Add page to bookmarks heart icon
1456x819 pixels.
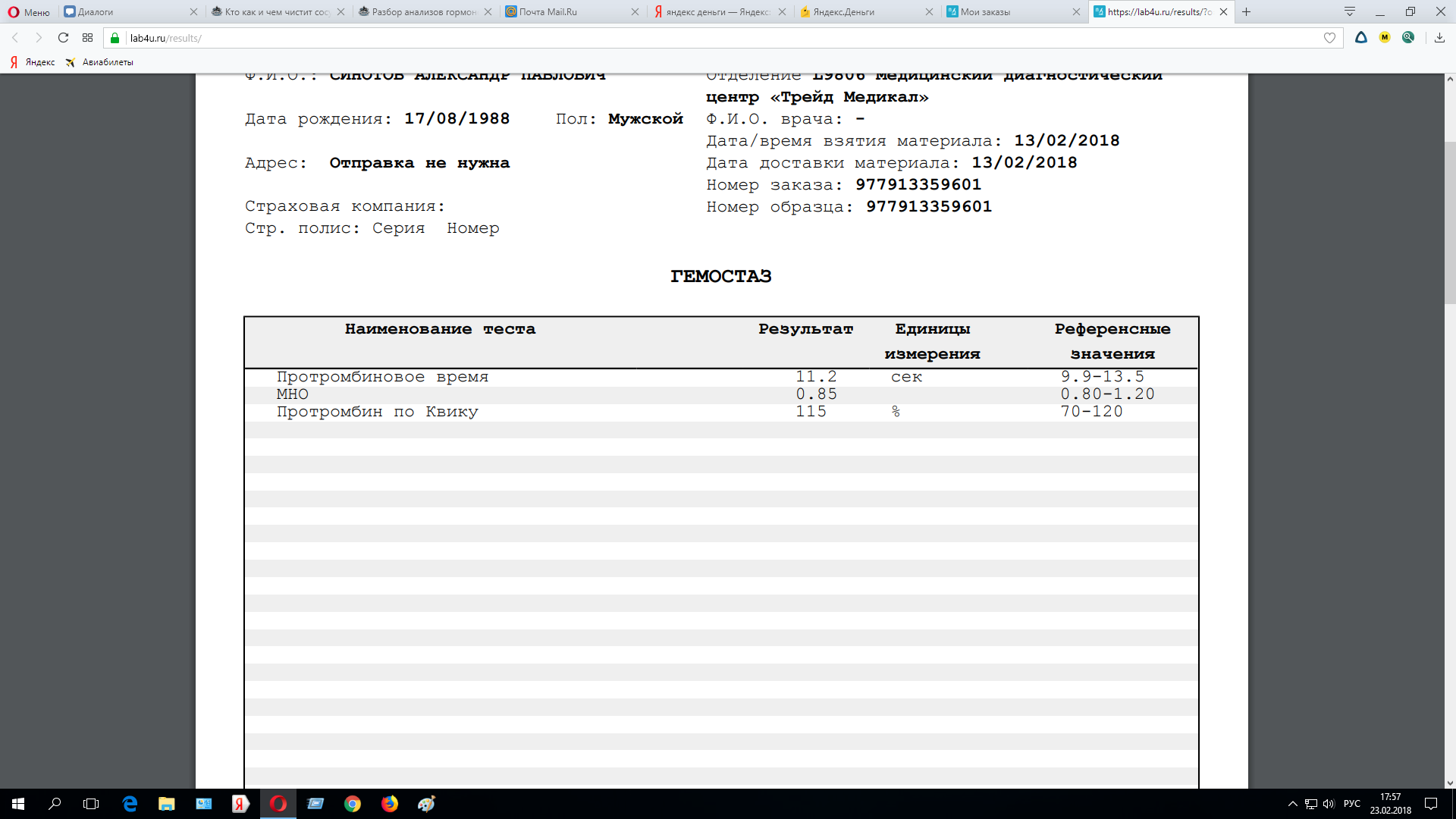click(1329, 38)
